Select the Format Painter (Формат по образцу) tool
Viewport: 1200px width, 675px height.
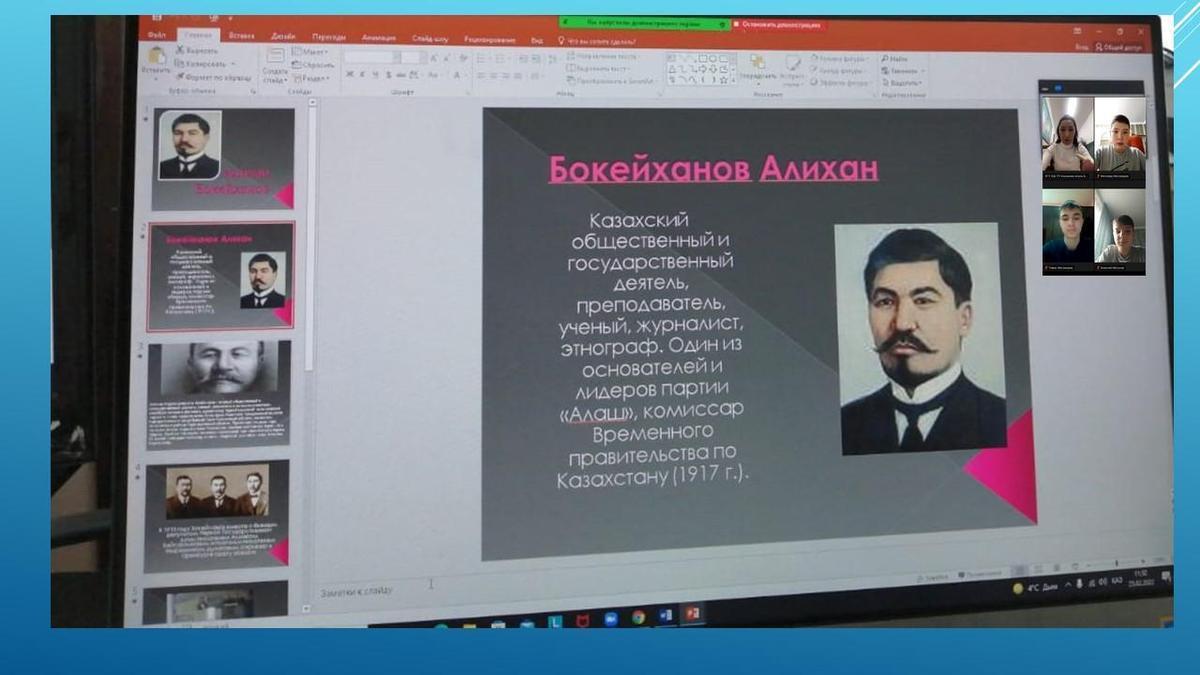181,76
